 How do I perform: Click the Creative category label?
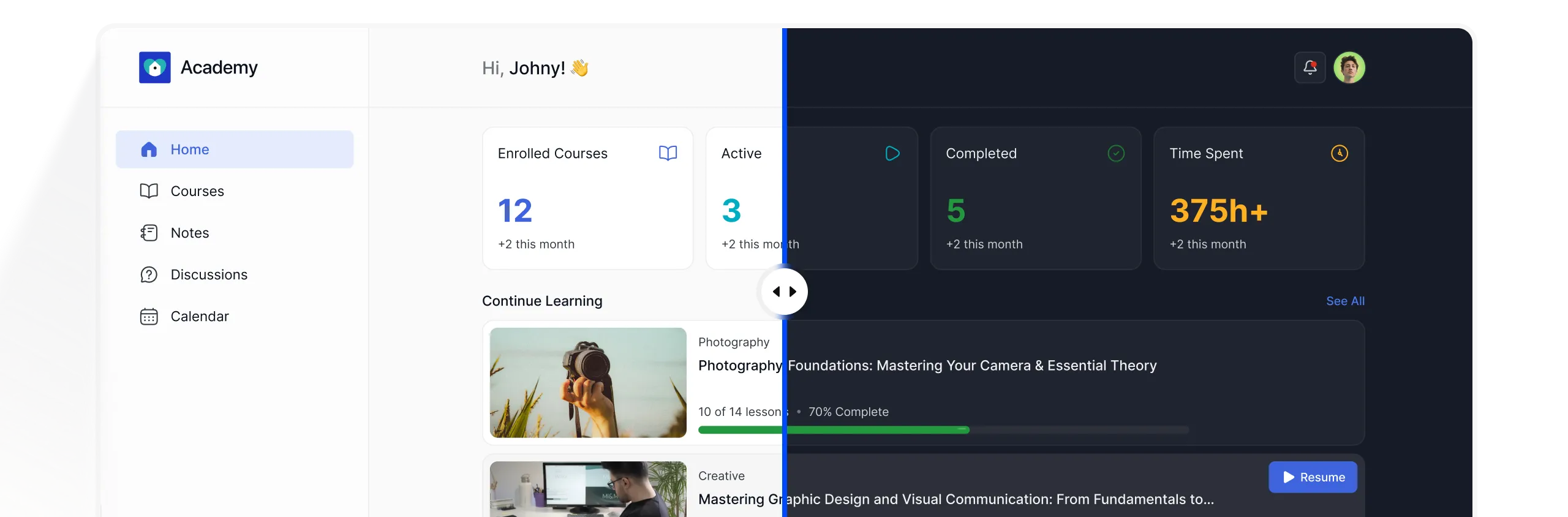722,476
